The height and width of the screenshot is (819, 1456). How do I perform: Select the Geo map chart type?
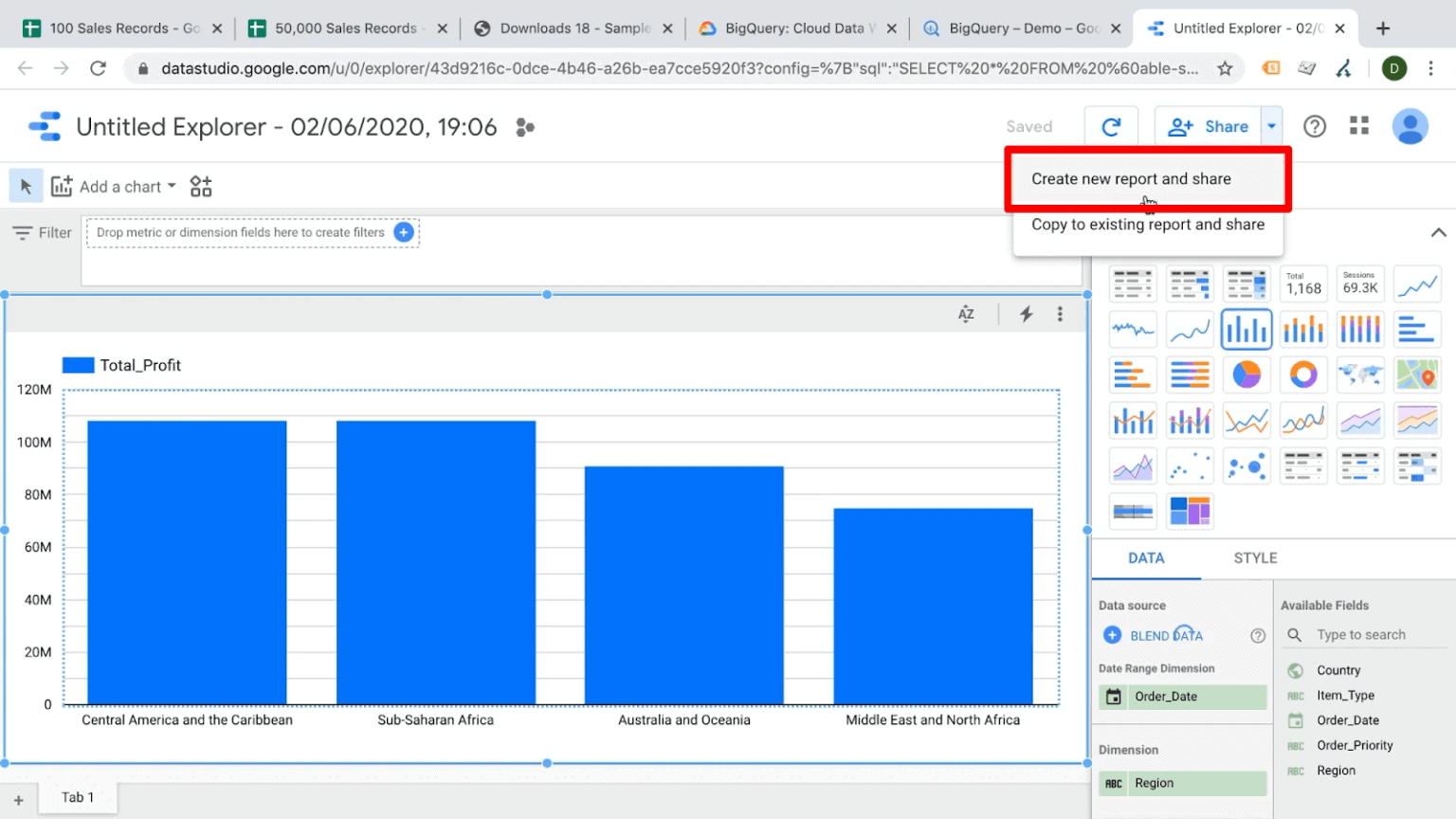[1360, 374]
